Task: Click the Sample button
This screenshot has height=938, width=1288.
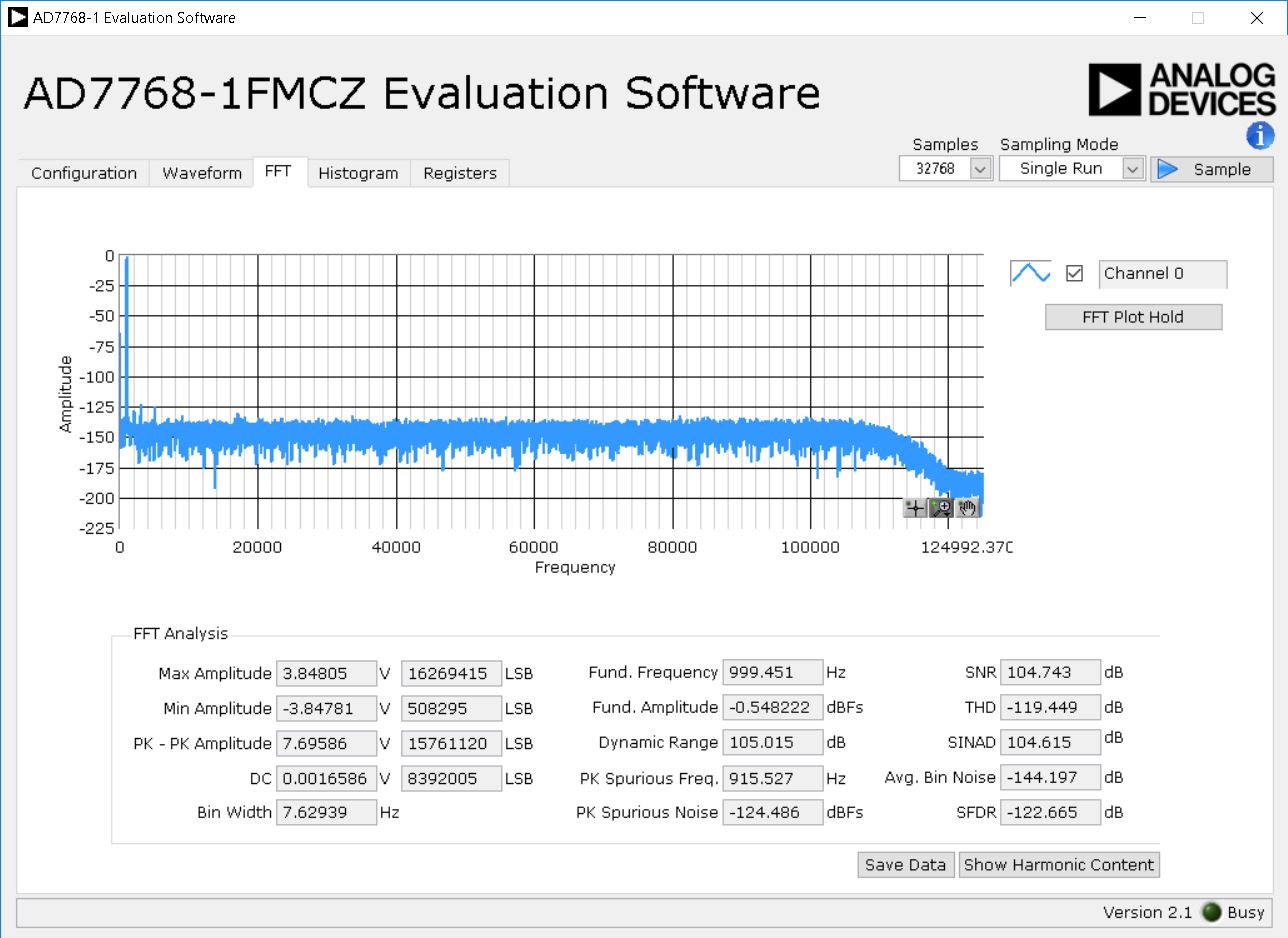Action: [1212, 169]
